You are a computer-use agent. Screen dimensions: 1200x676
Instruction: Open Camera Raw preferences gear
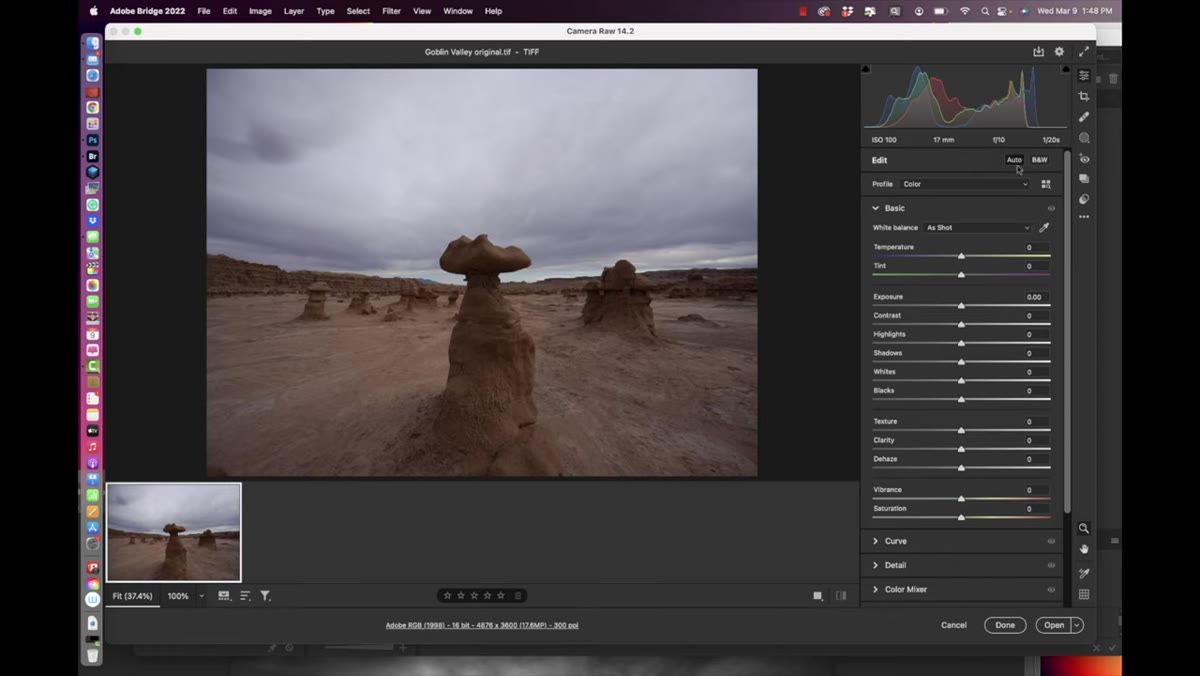(1059, 51)
